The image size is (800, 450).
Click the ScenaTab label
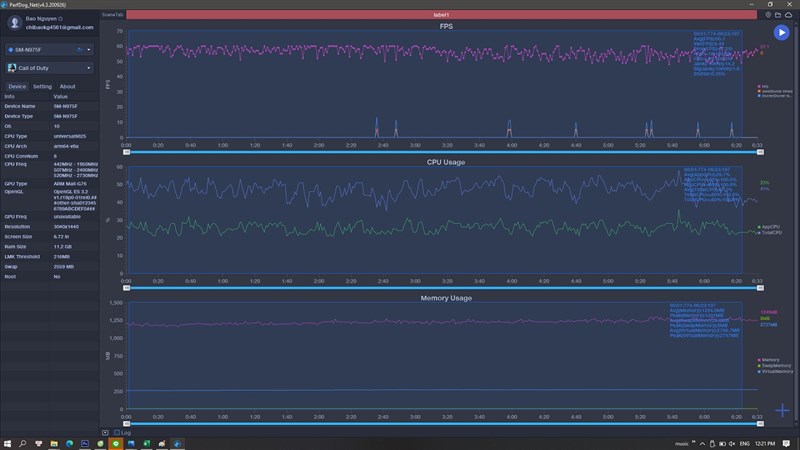pos(112,15)
